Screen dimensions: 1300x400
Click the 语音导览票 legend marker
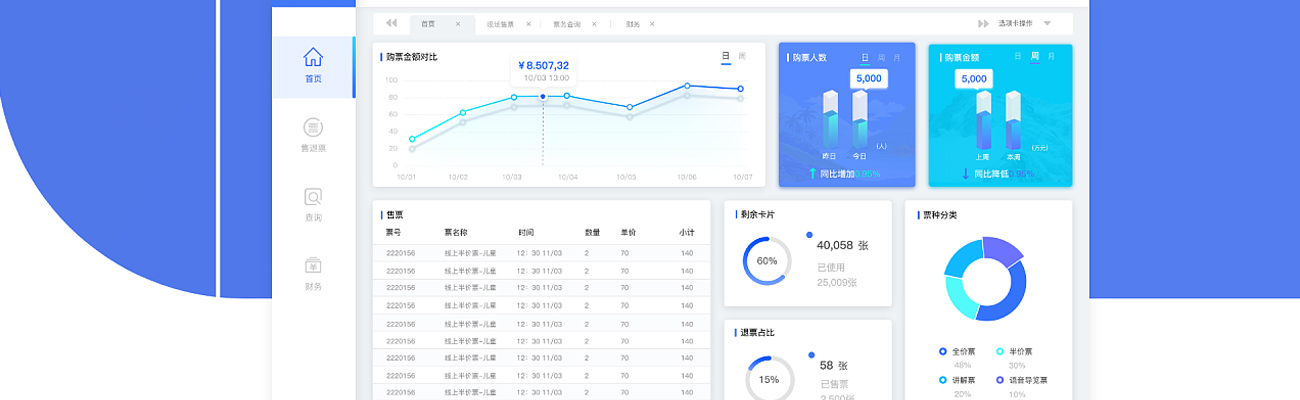pyautogui.click(x=1000, y=380)
